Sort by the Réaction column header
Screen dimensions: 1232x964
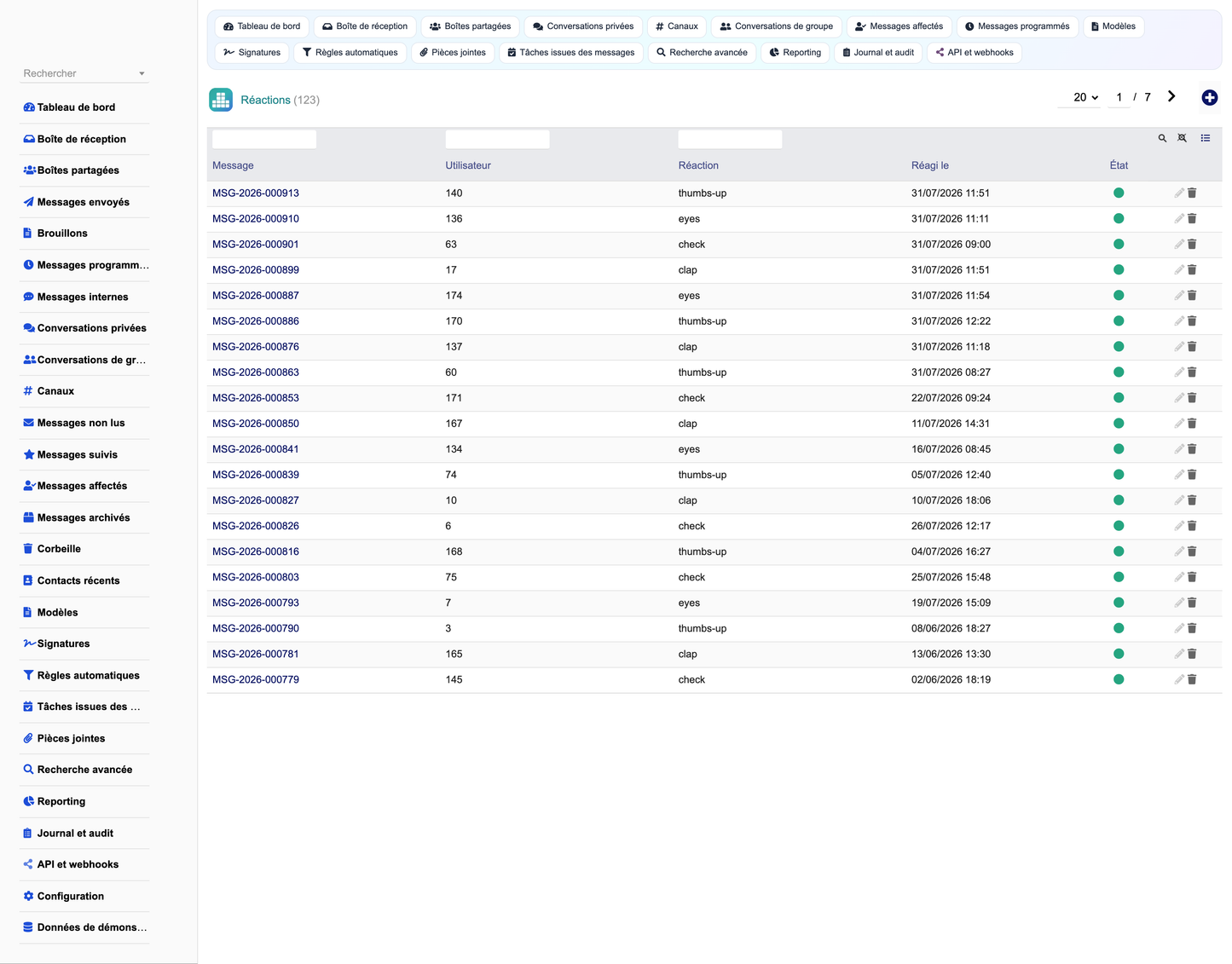698,165
